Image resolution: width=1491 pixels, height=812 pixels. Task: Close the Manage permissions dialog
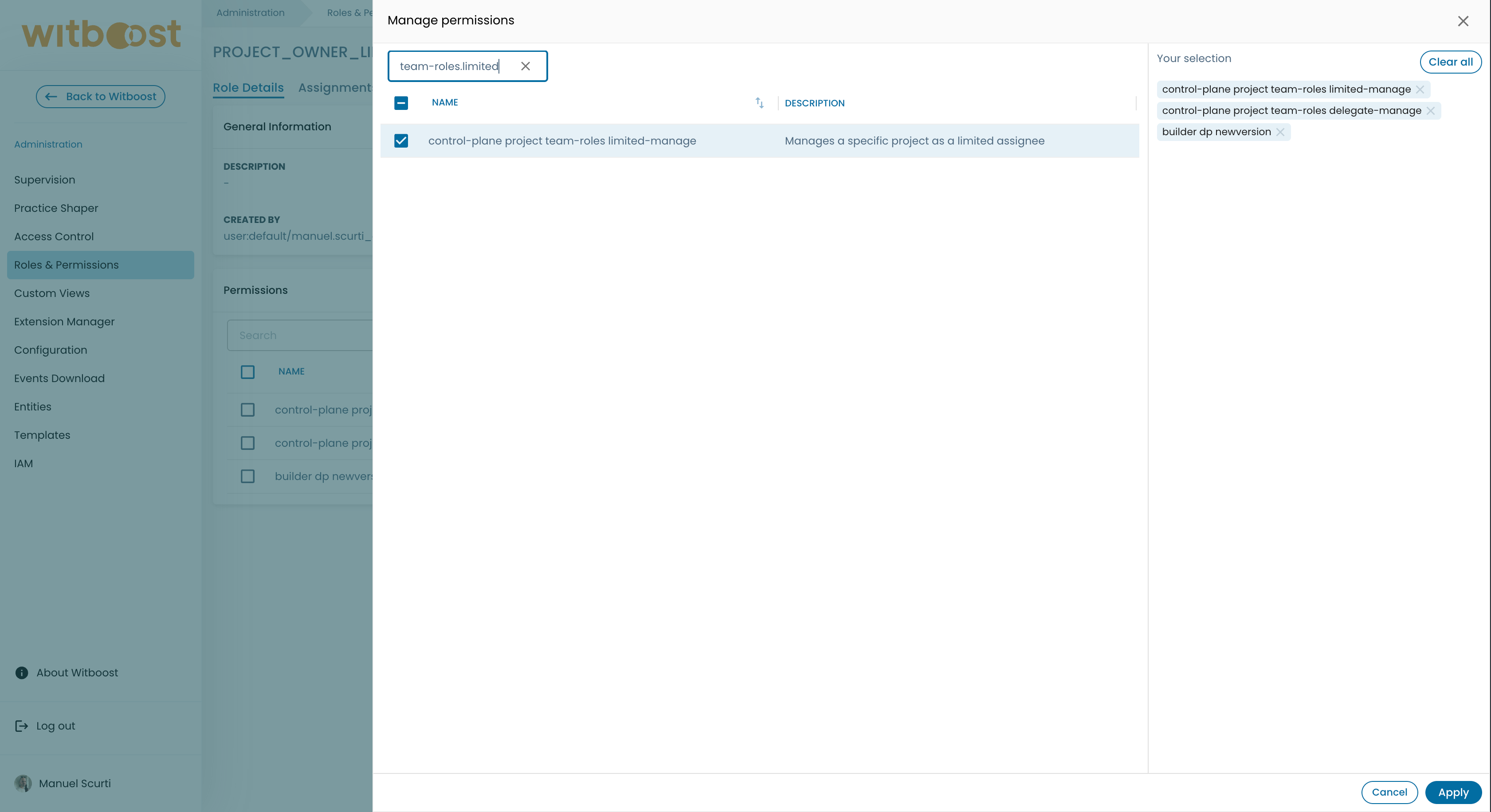[x=1463, y=21]
